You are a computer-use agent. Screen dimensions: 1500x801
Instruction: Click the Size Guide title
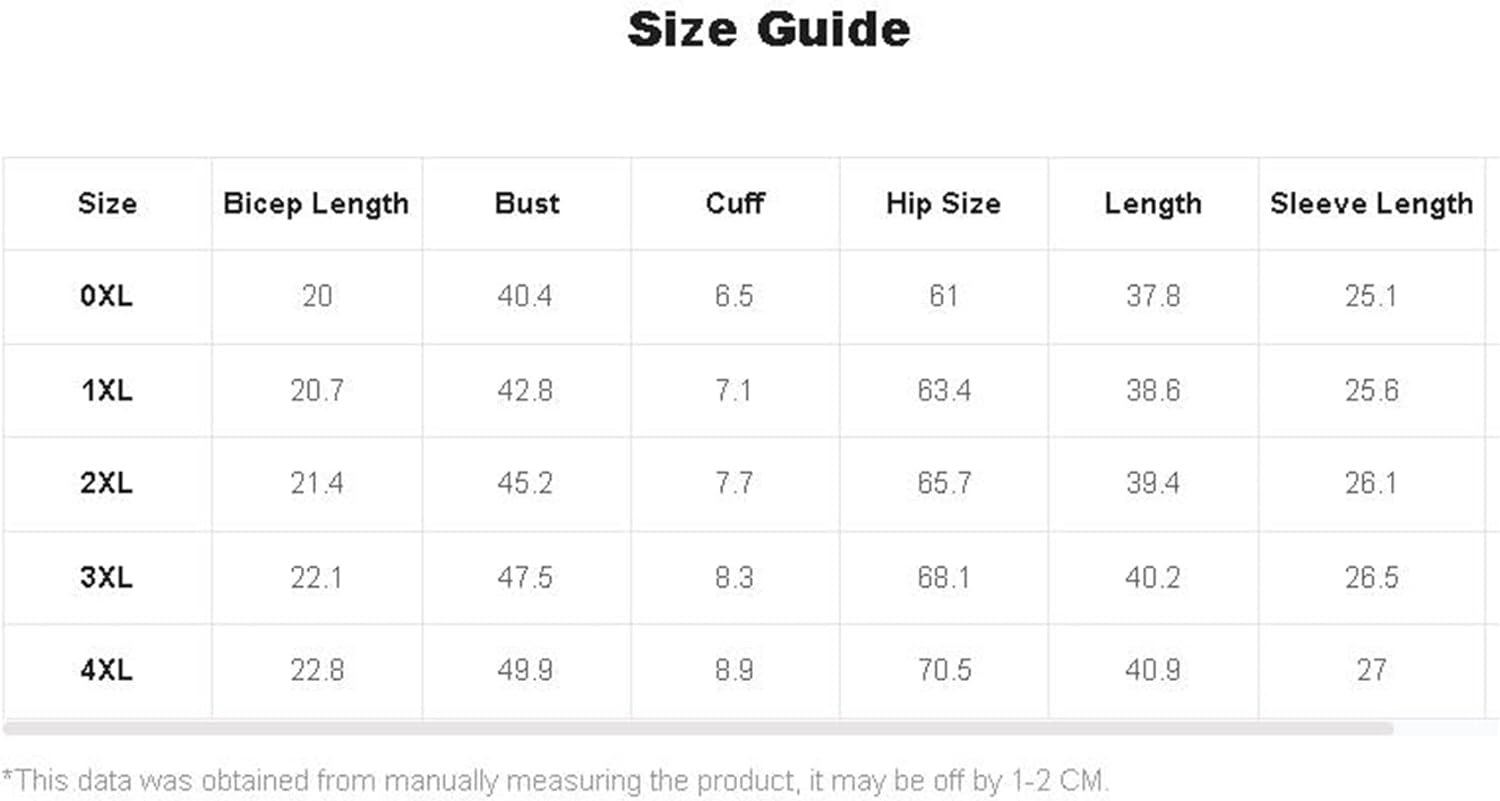pos(768,29)
